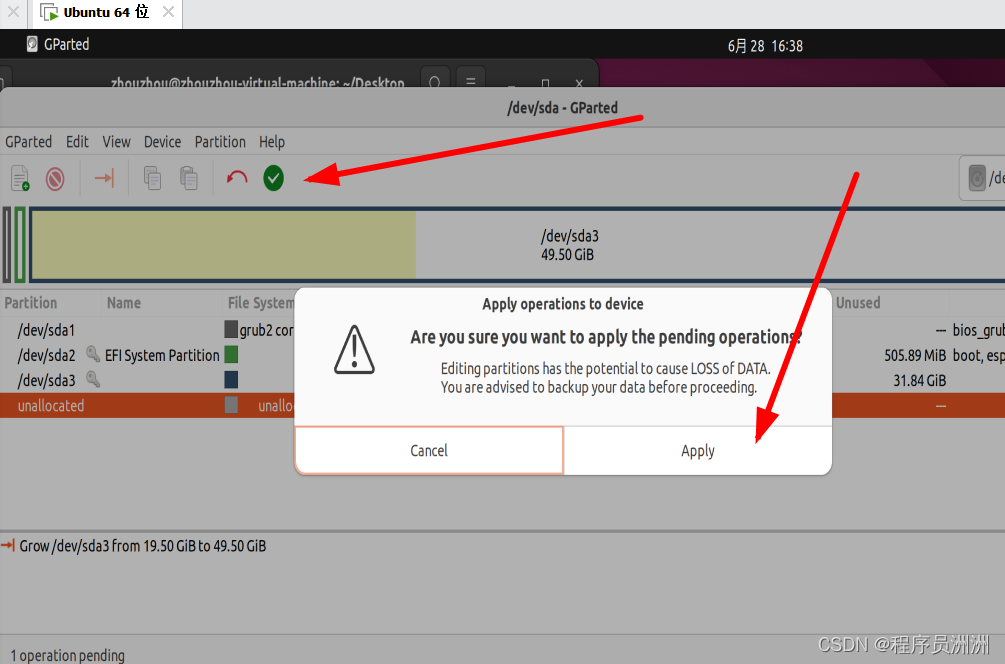This screenshot has width=1005, height=664.
Task: Click the /dev/sda3 49.50 GiB graphical partition block
Action: (518, 245)
